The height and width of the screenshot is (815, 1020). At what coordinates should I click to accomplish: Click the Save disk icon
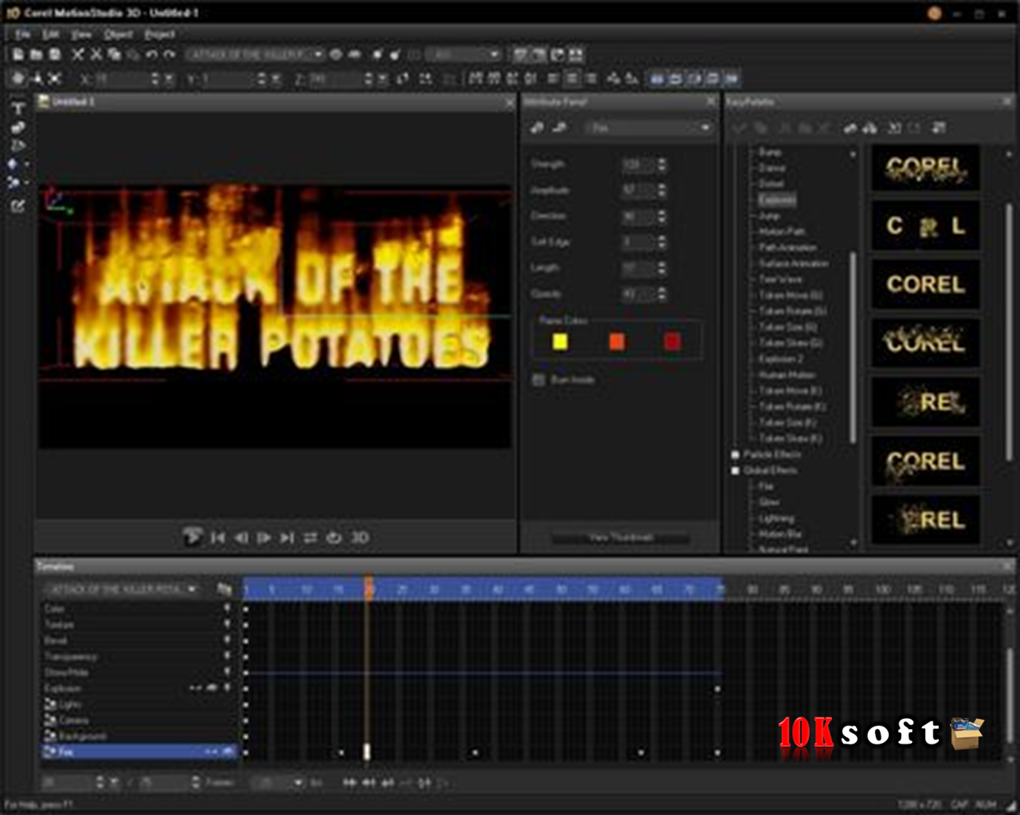55,55
